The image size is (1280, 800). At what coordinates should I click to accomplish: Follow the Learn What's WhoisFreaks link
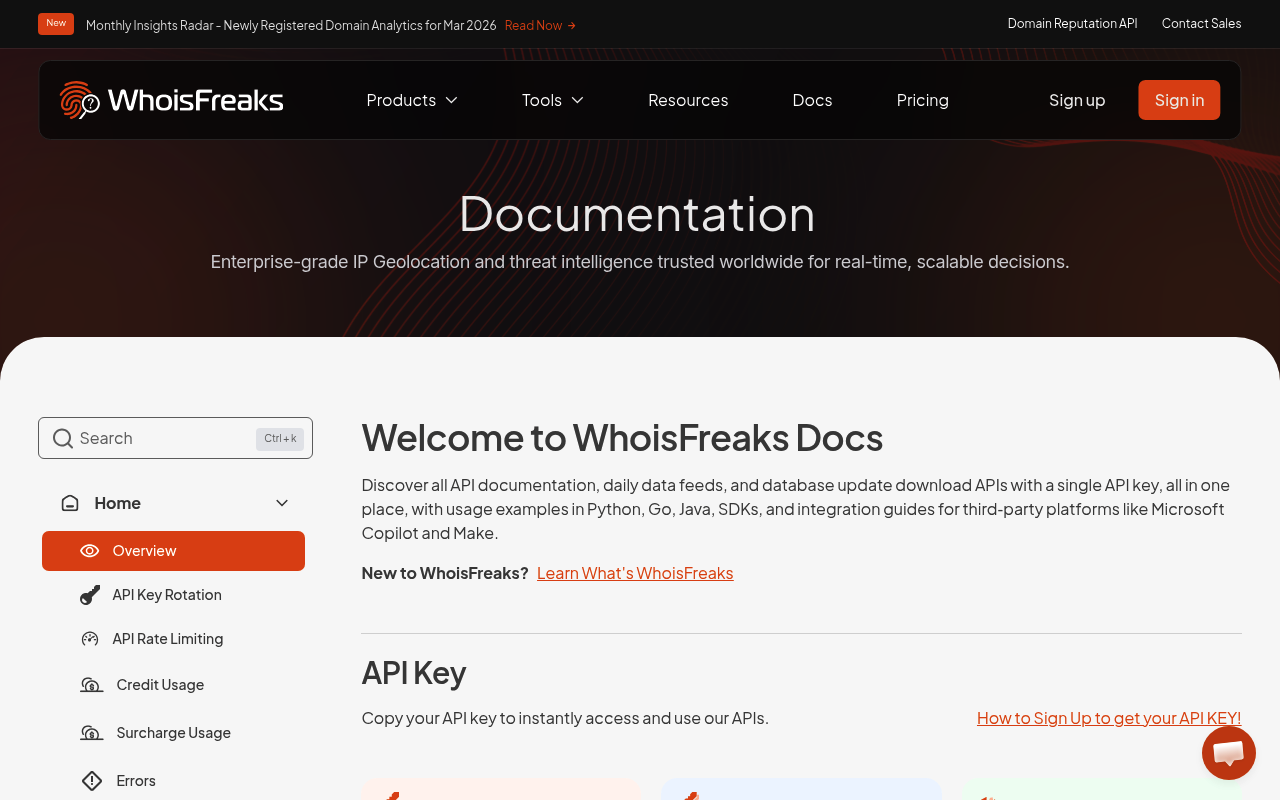(x=635, y=573)
